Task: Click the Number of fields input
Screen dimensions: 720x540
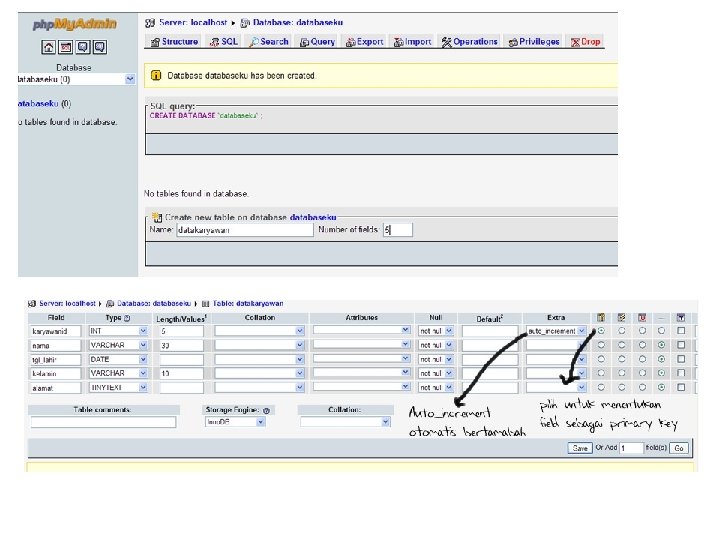Action: (x=398, y=230)
